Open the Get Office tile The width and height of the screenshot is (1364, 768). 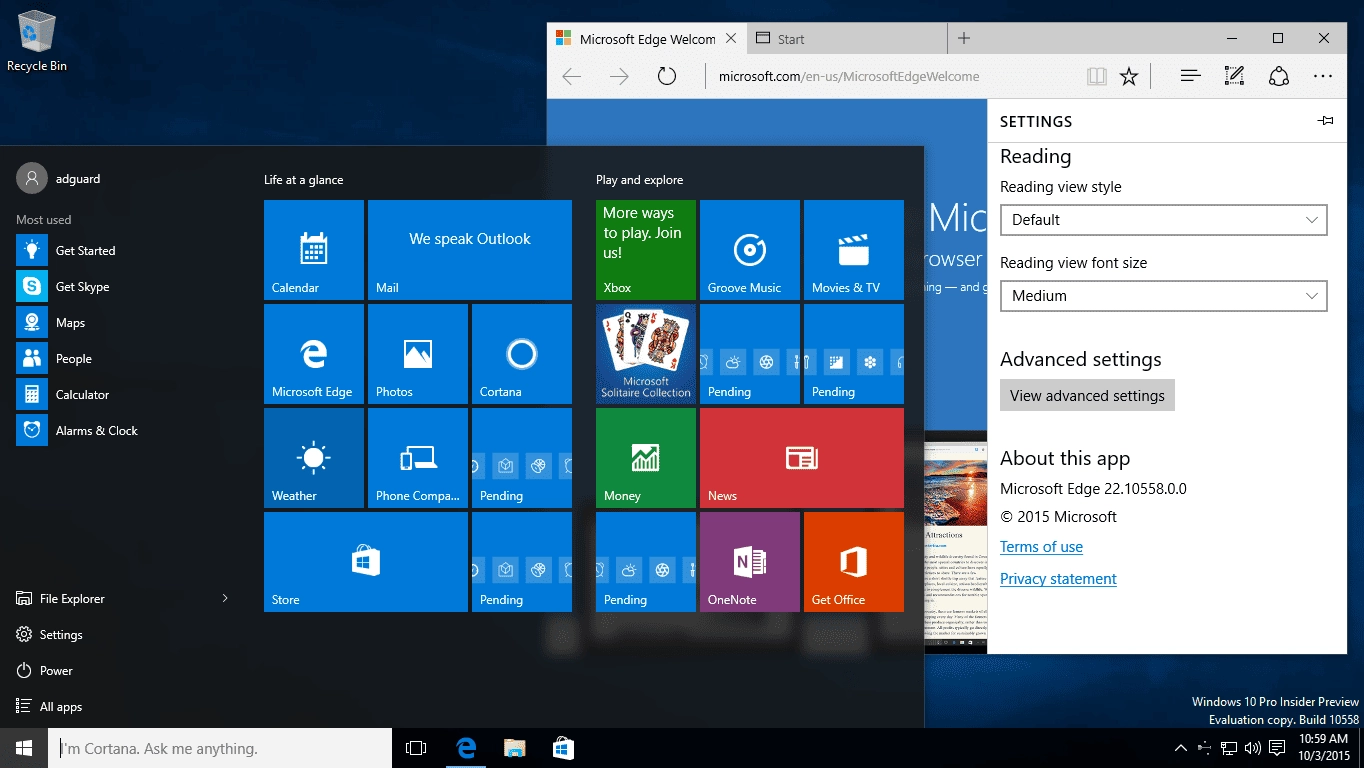click(854, 562)
